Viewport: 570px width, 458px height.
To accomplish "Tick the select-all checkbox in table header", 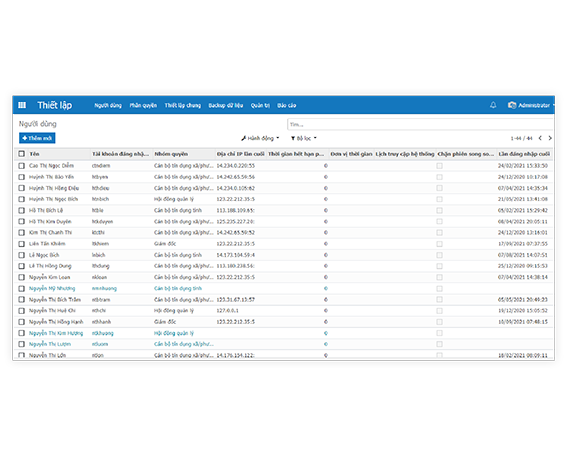I will [x=21, y=154].
